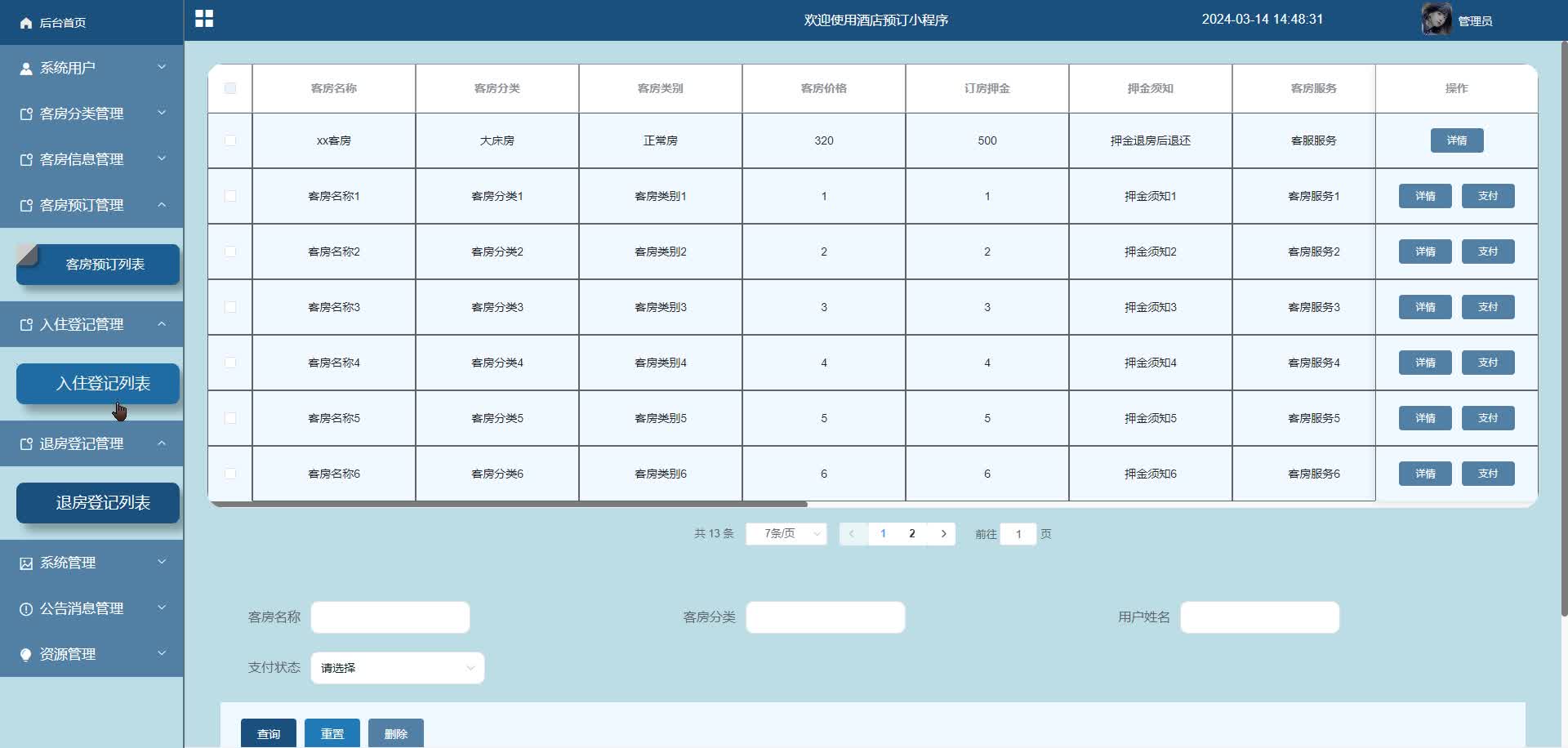1568x748 pixels.
Task: Click the 押金退房后退还 cell
Action: [x=1151, y=140]
